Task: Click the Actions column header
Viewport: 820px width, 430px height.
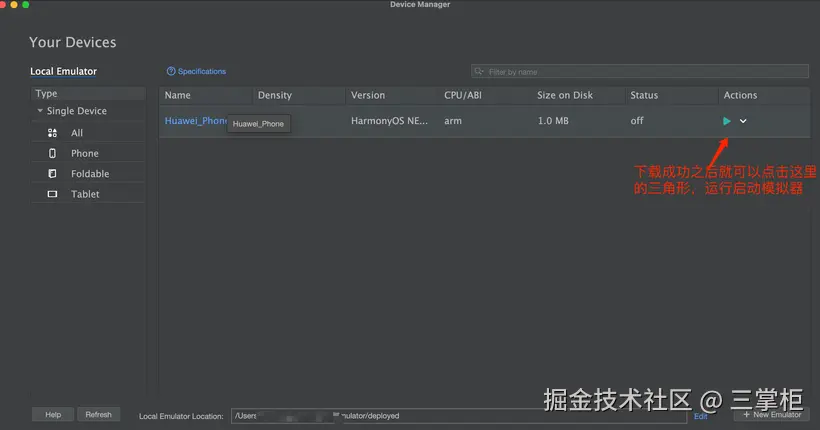Action: point(764,95)
